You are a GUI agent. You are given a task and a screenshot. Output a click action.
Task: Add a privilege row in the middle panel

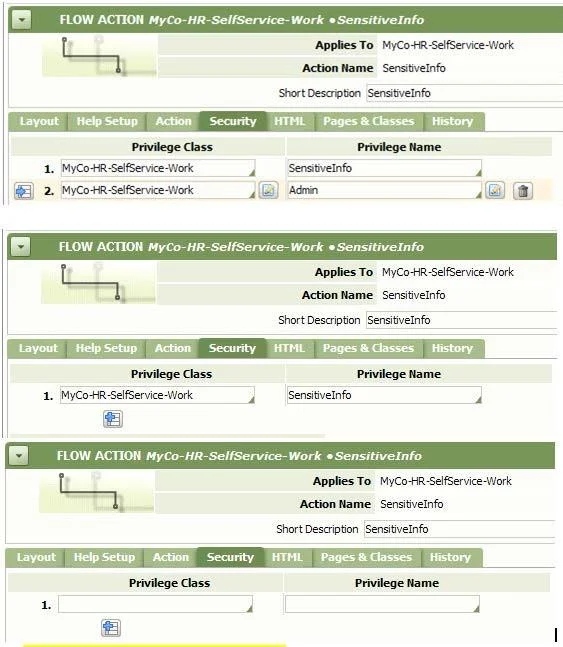[x=113, y=419]
